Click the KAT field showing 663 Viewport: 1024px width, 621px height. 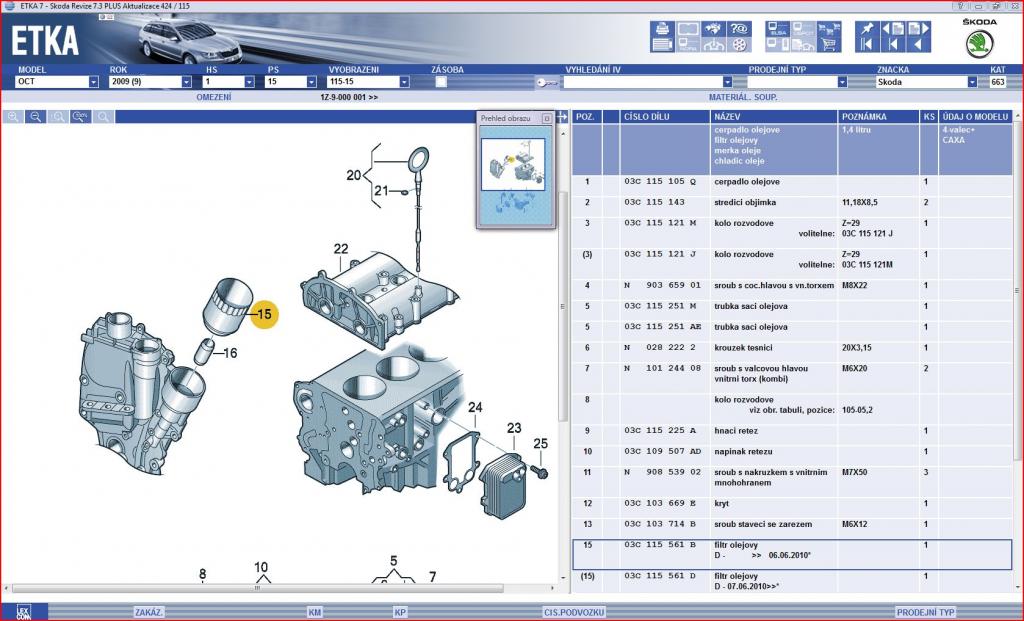[998, 82]
